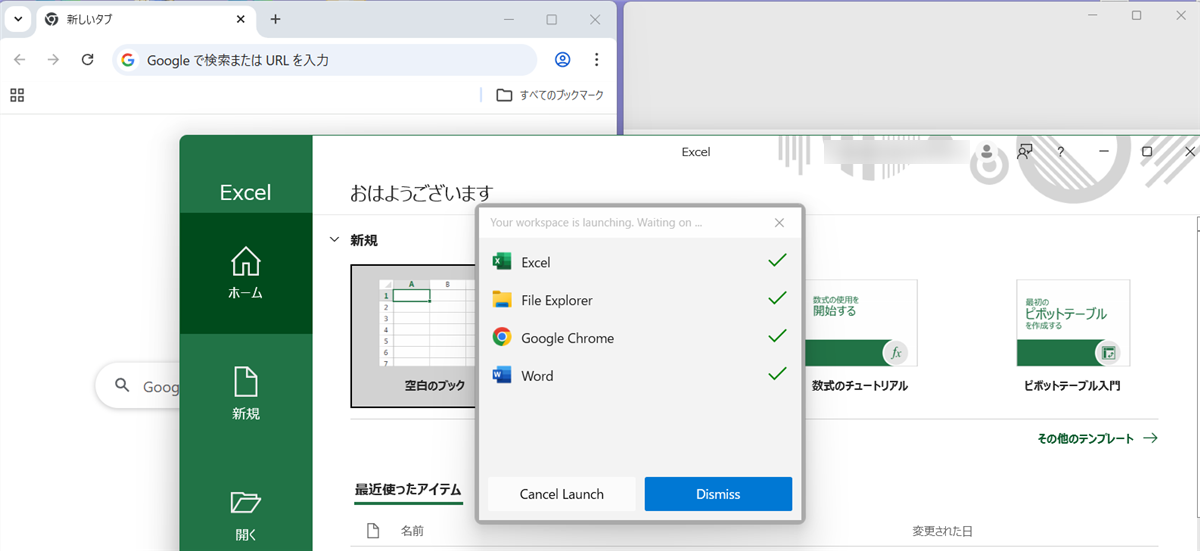
Task: Select the 新しいタブ Chrome tab
Action: click(x=145, y=19)
